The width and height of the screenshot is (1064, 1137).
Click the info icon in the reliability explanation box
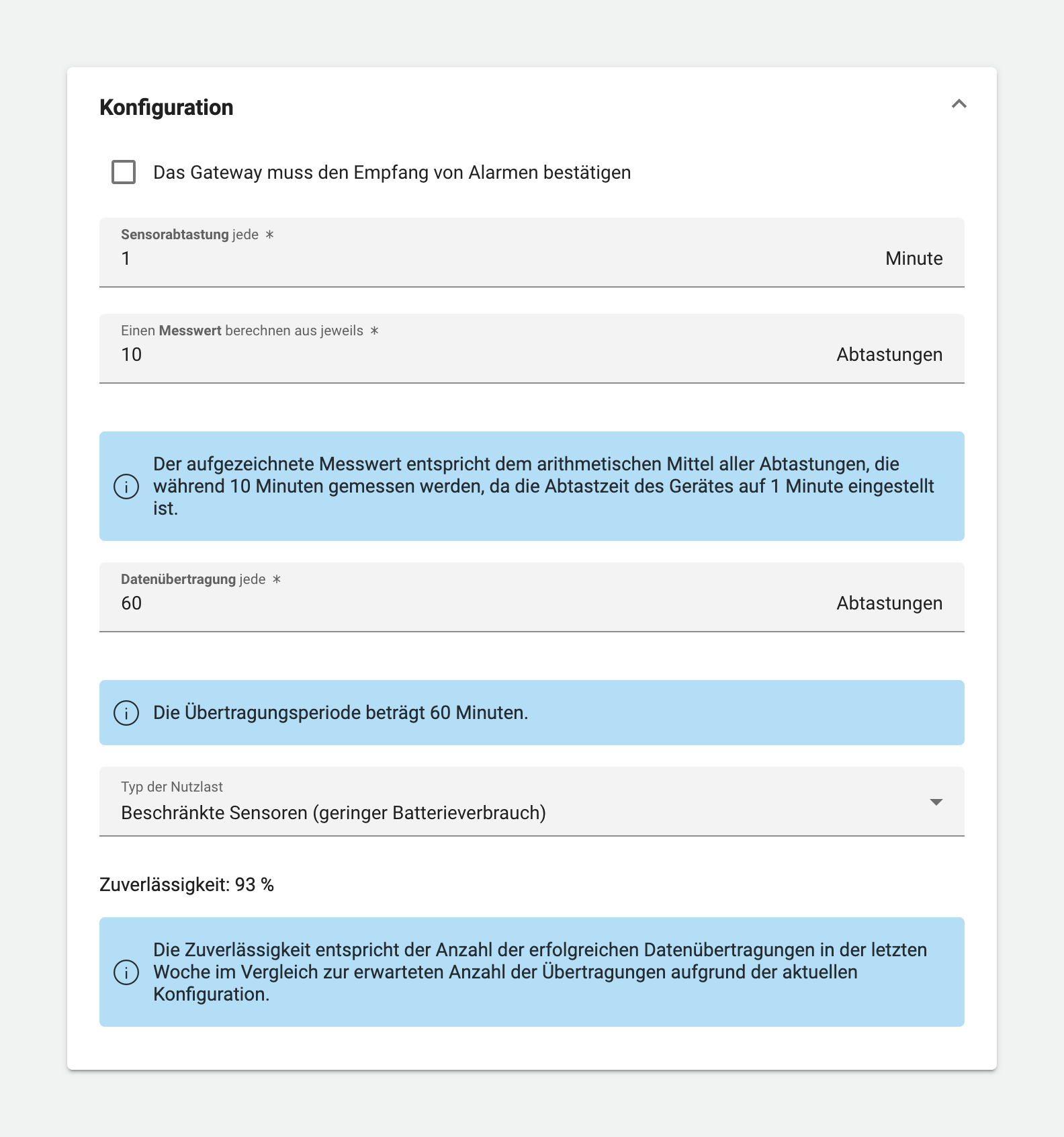pyautogui.click(x=125, y=972)
